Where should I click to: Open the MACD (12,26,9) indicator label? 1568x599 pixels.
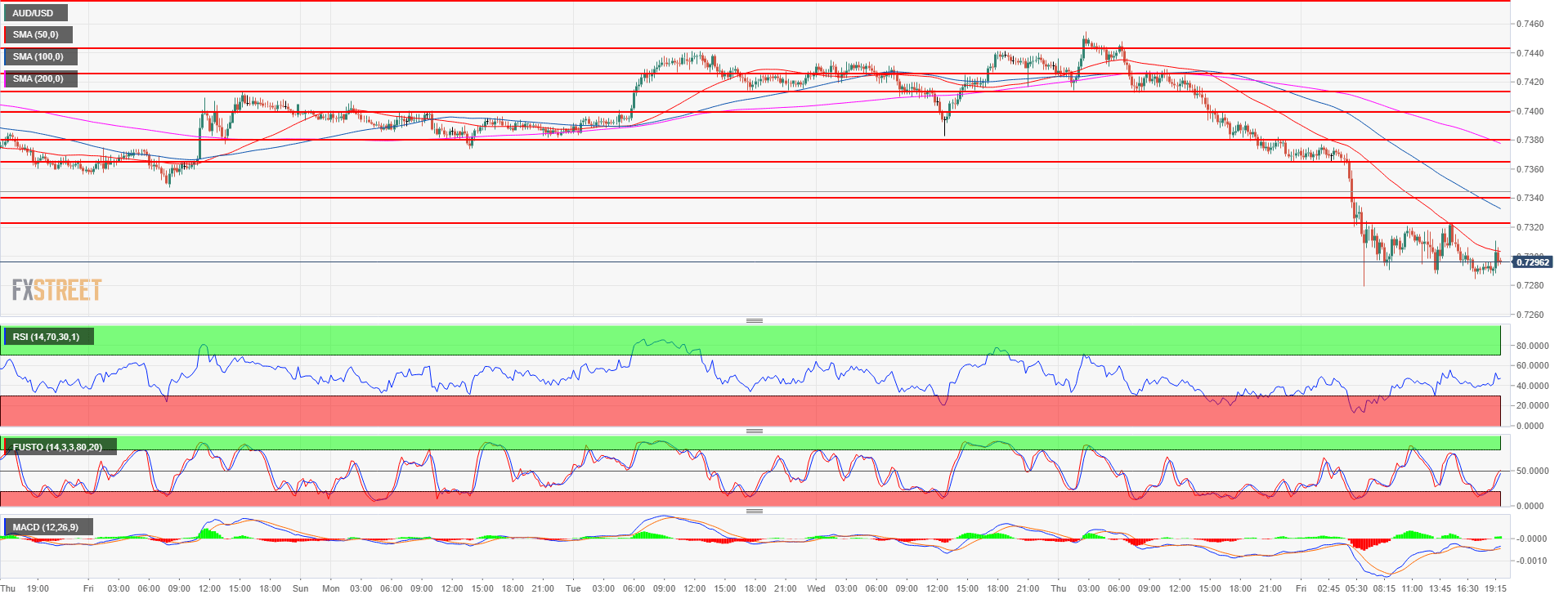tap(47, 527)
